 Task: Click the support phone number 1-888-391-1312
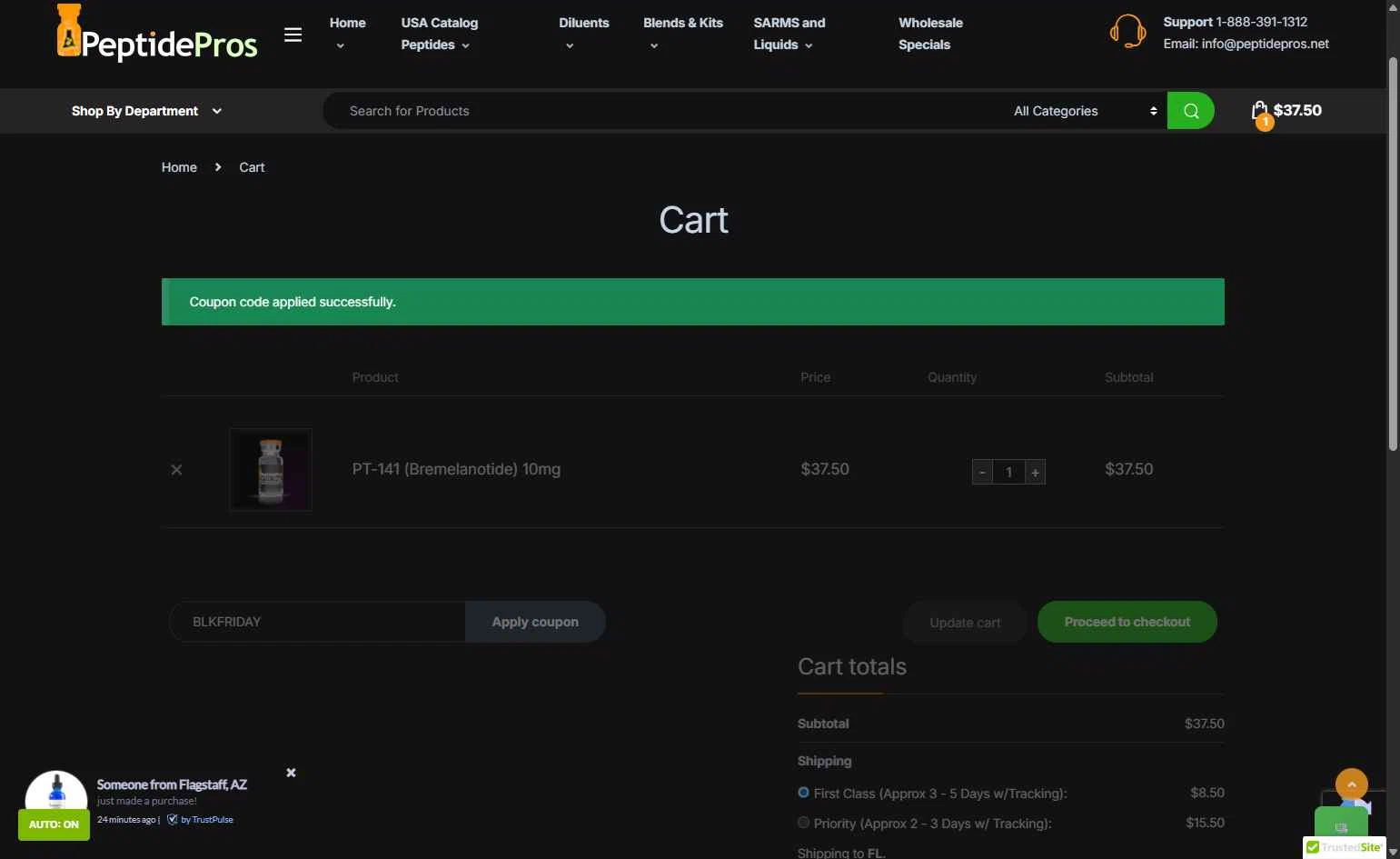(x=1261, y=22)
